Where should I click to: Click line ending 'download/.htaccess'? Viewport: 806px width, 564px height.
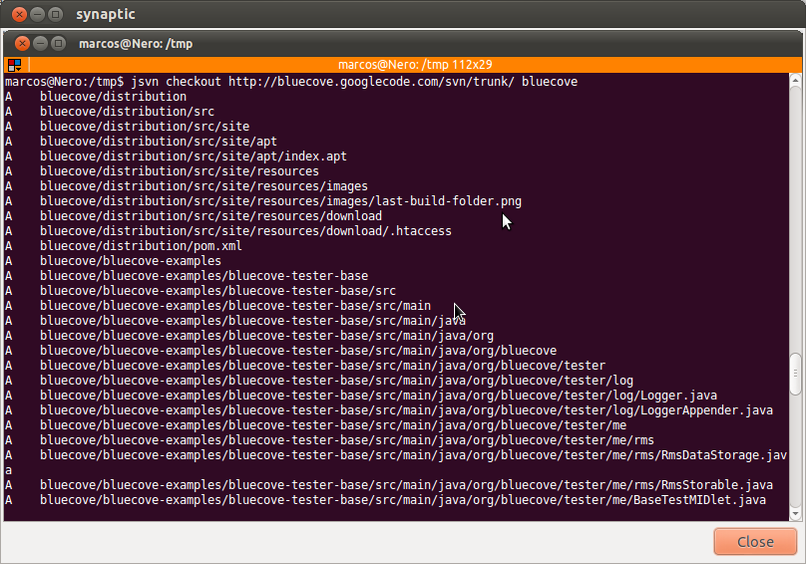pos(246,231)
